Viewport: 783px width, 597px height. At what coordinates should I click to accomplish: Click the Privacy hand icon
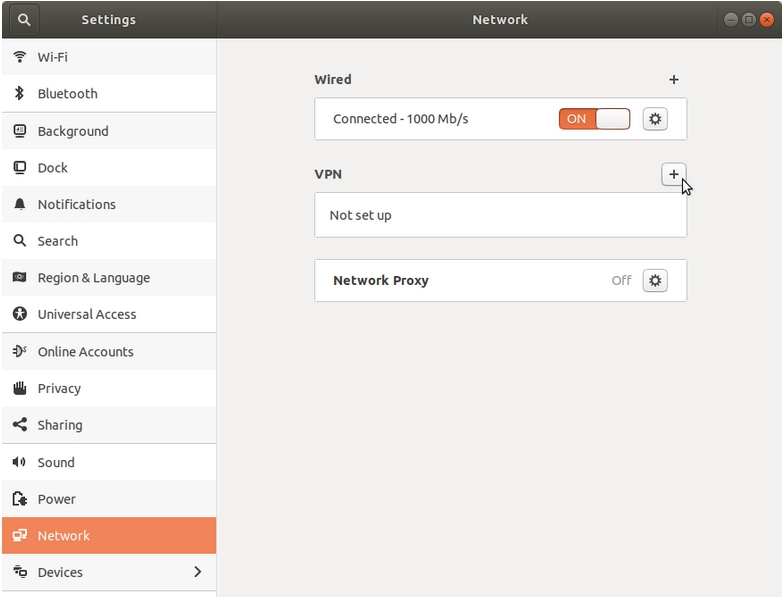[19, 388]
